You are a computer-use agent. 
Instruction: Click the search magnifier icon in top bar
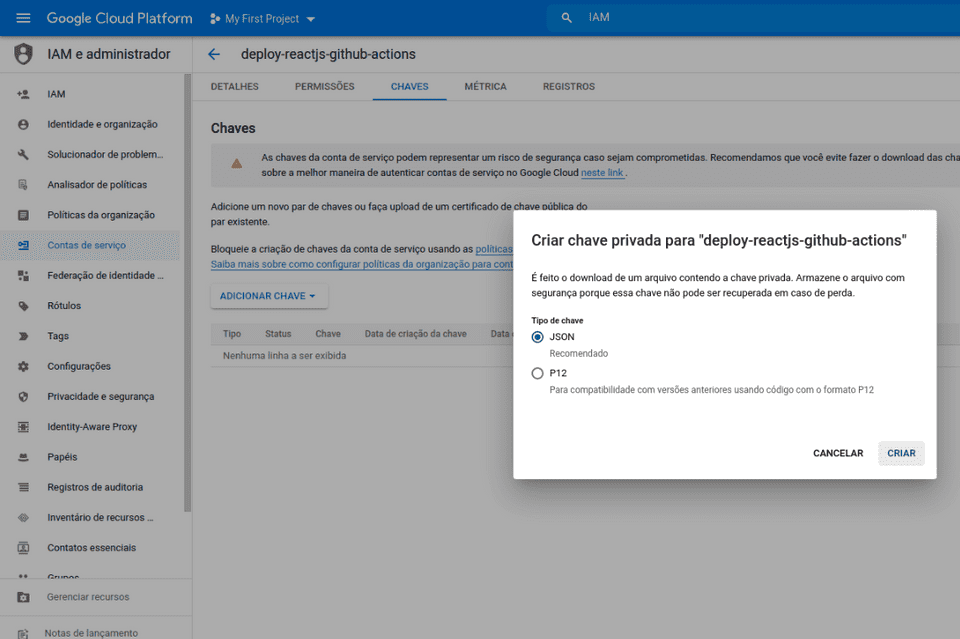click(567, 18)
